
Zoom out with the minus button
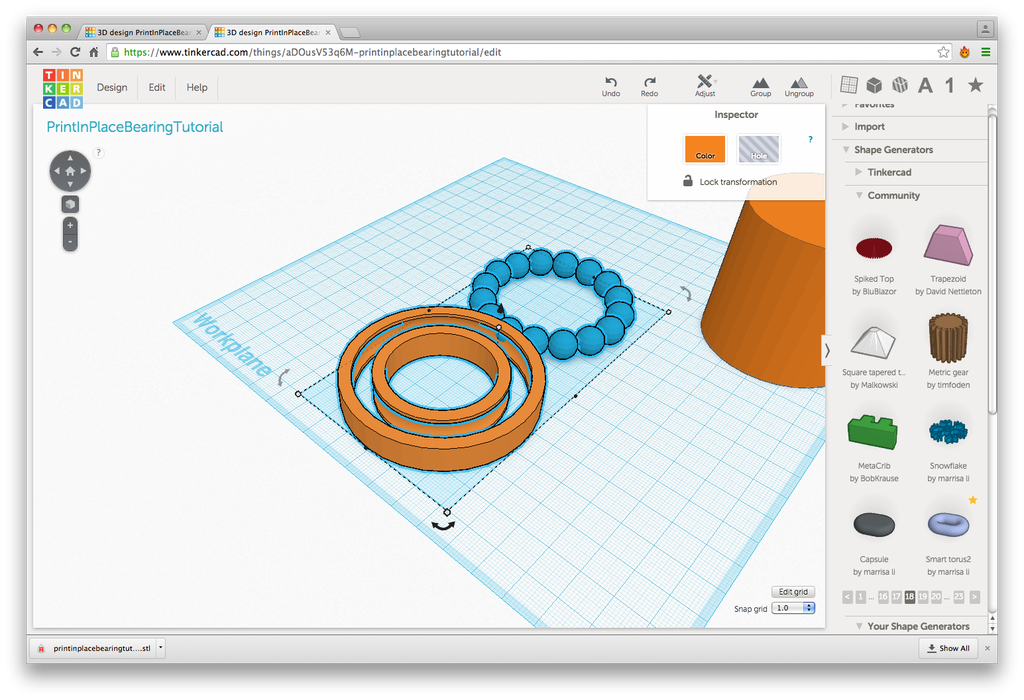point(70,242)
